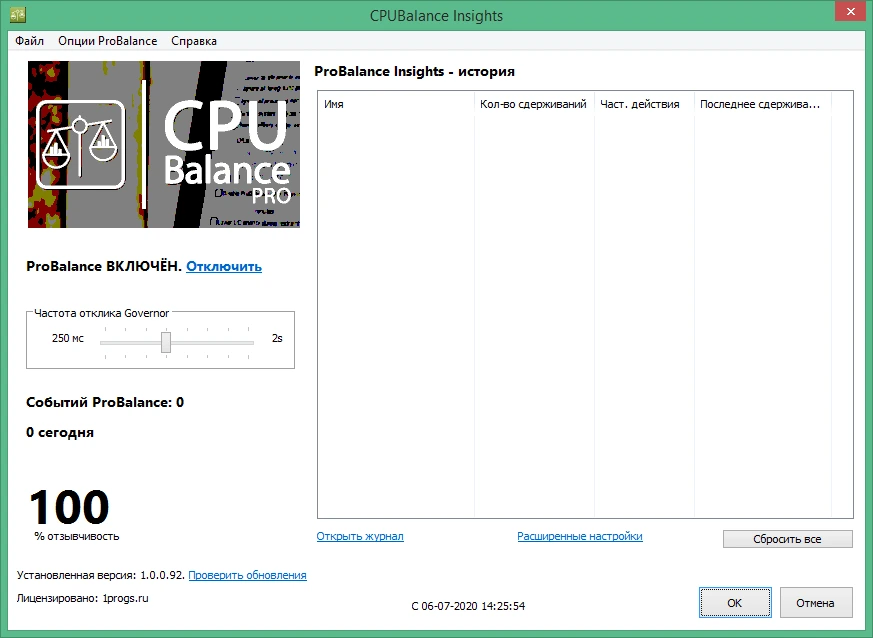Sort by the Част. действия column header
873x638 pixels.
(x=644, y=104)
